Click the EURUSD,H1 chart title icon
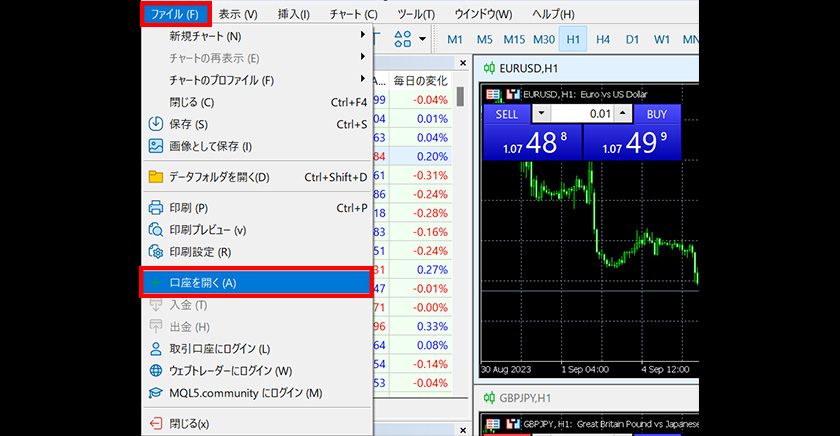 point(489,68)
